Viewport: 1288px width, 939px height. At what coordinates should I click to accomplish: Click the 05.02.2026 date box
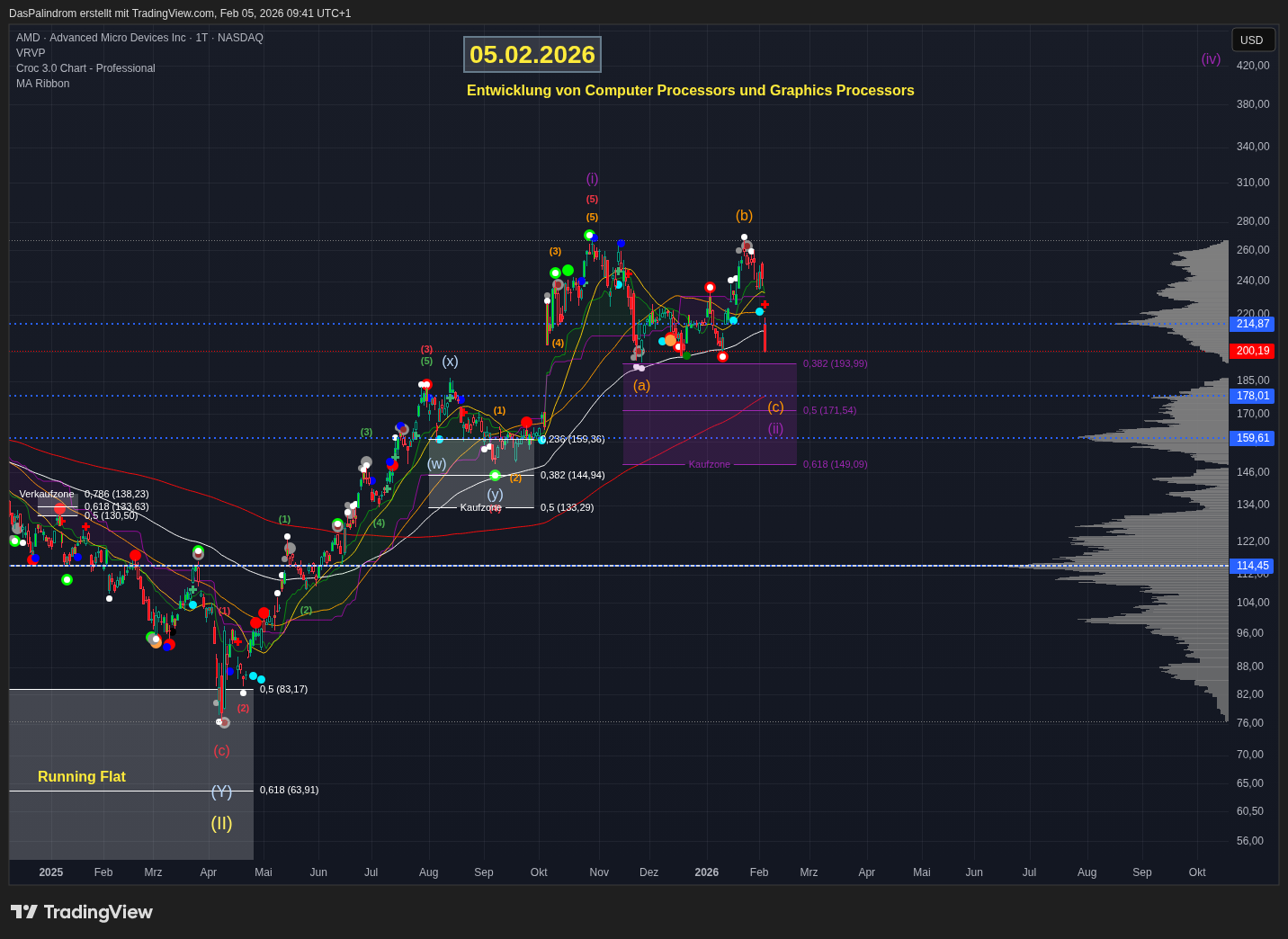click(532, 55)
